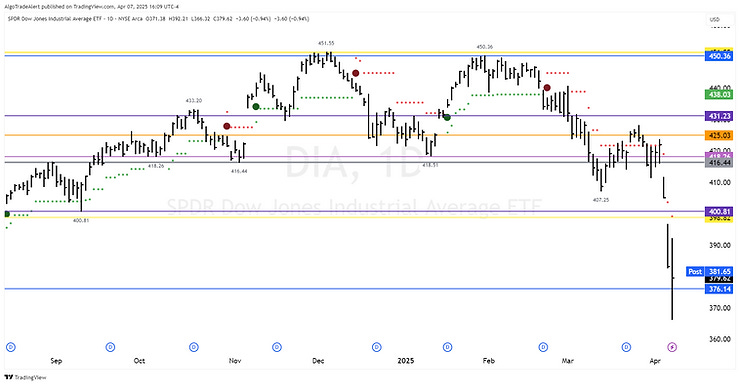Click dividend D marker between Sep and Oct
740x385 pixels.
click(x=110, y=347)
